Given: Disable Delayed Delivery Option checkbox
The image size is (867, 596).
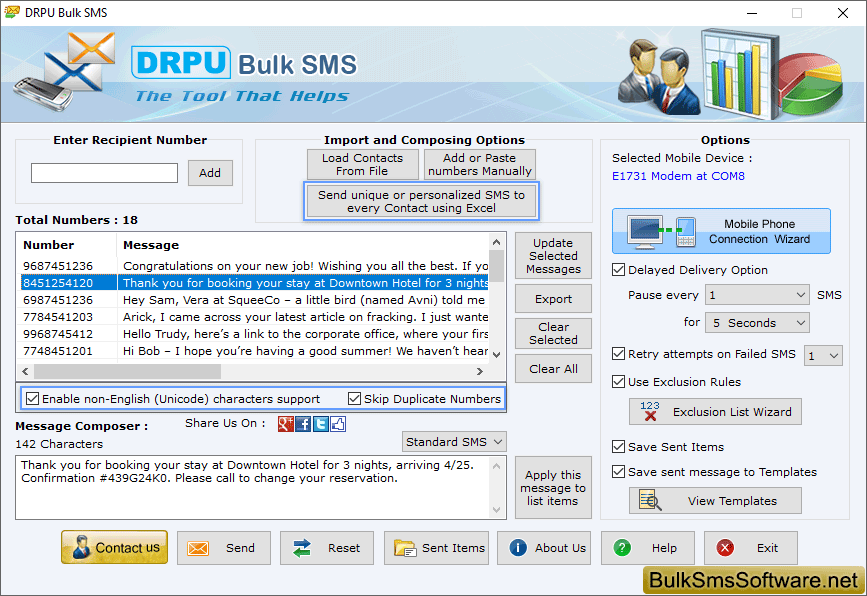Looking at the screenshot, I should coord(619,270).
